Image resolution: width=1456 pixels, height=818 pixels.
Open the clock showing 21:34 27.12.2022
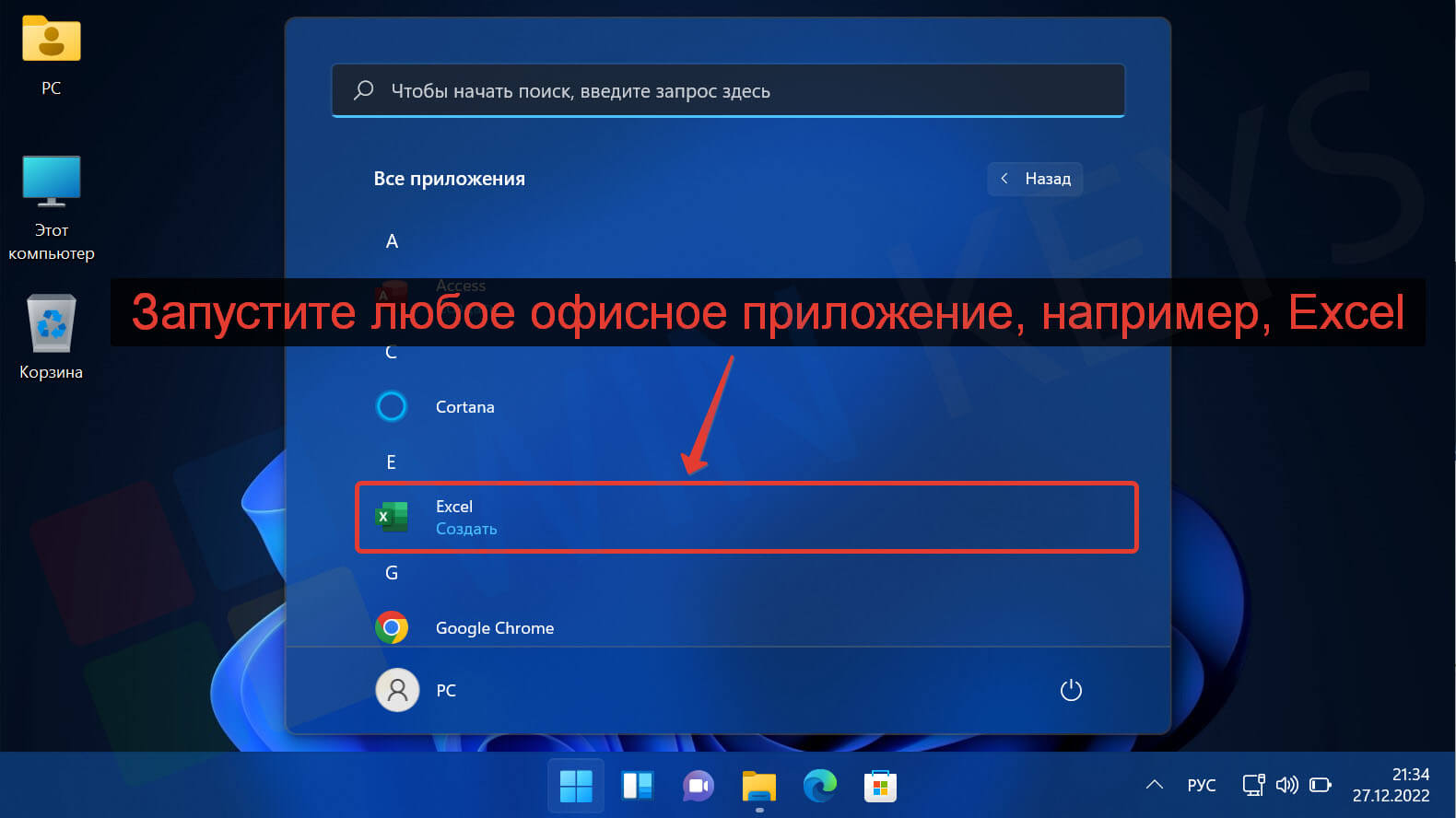1391,786
